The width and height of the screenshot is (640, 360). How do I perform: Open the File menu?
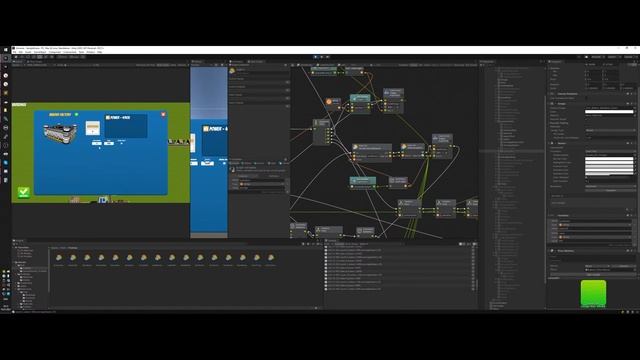pos(15,52)
